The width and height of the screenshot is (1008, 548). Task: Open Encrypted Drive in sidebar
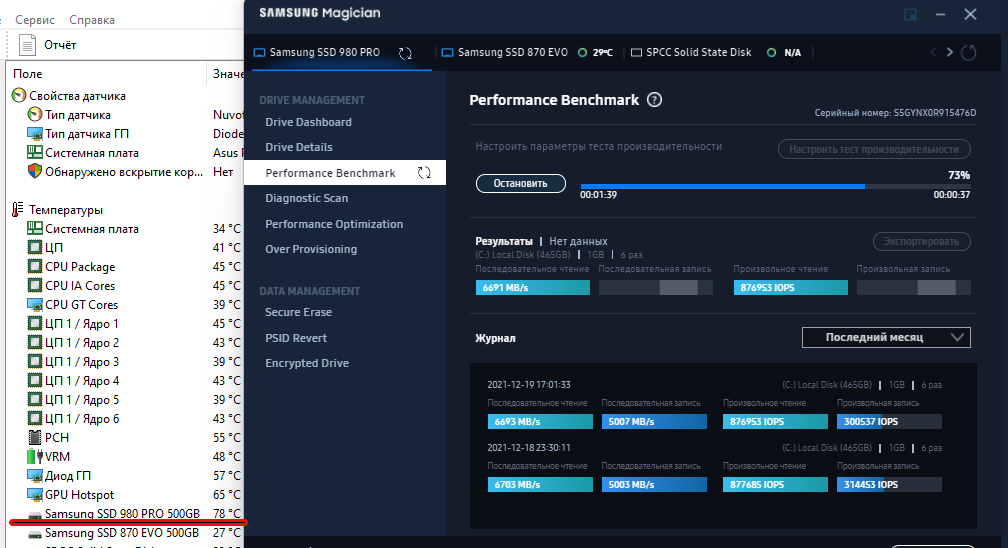pyautogui.click(x=307, y=363)
